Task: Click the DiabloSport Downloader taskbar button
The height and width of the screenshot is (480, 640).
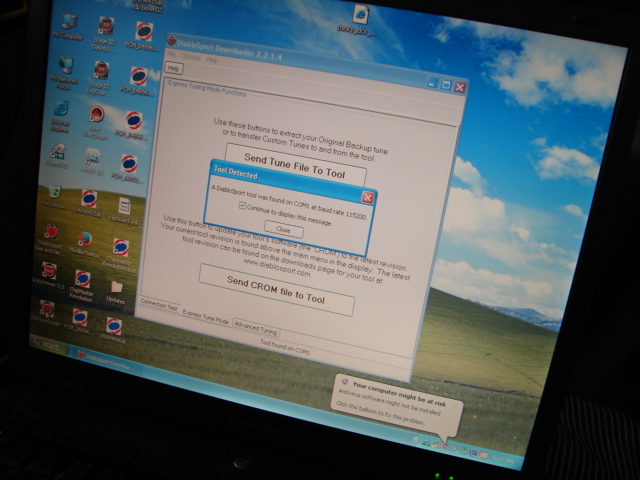Action: [107, 363]
